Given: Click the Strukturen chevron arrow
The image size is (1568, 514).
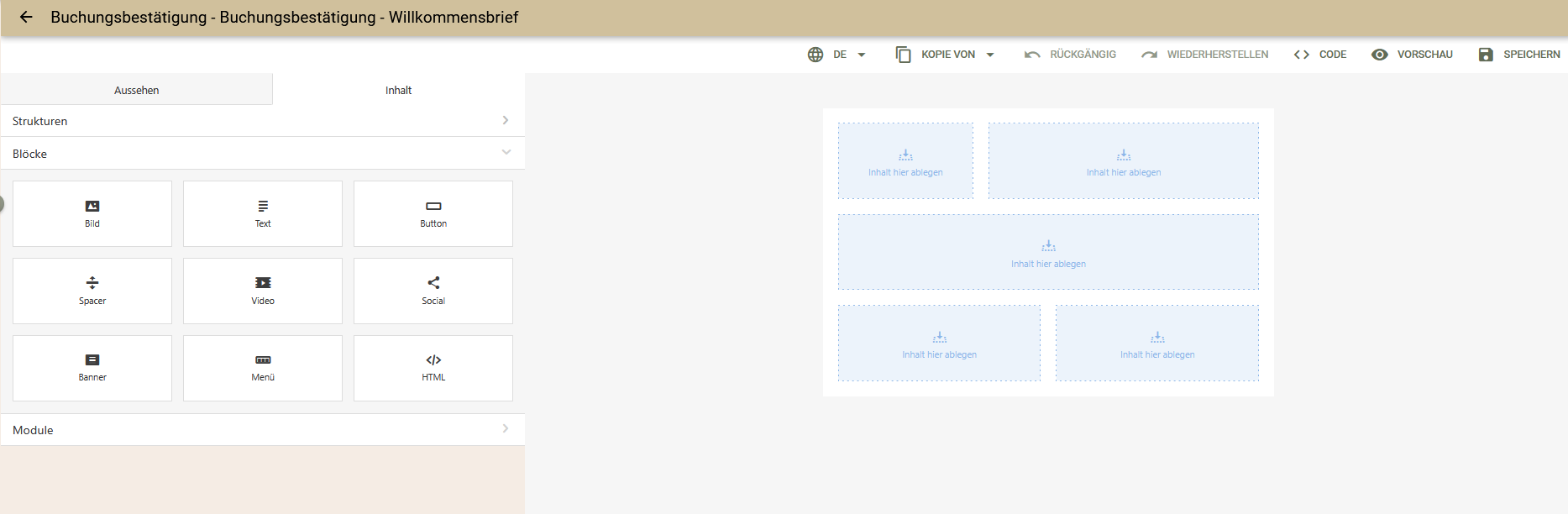Looking at the screenshot, I should click(x=506, y=120).
